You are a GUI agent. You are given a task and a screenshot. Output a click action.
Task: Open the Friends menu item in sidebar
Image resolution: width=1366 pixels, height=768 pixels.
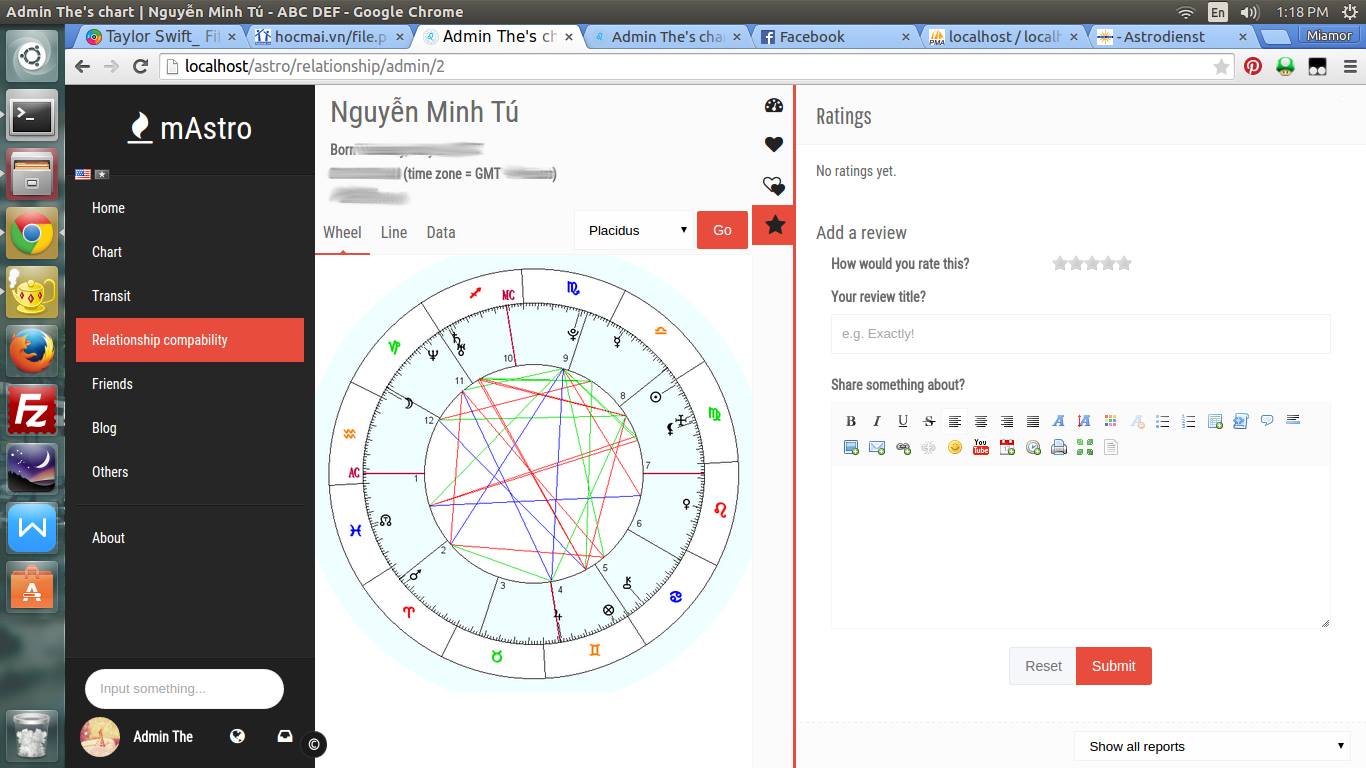(x=112, y=384)
